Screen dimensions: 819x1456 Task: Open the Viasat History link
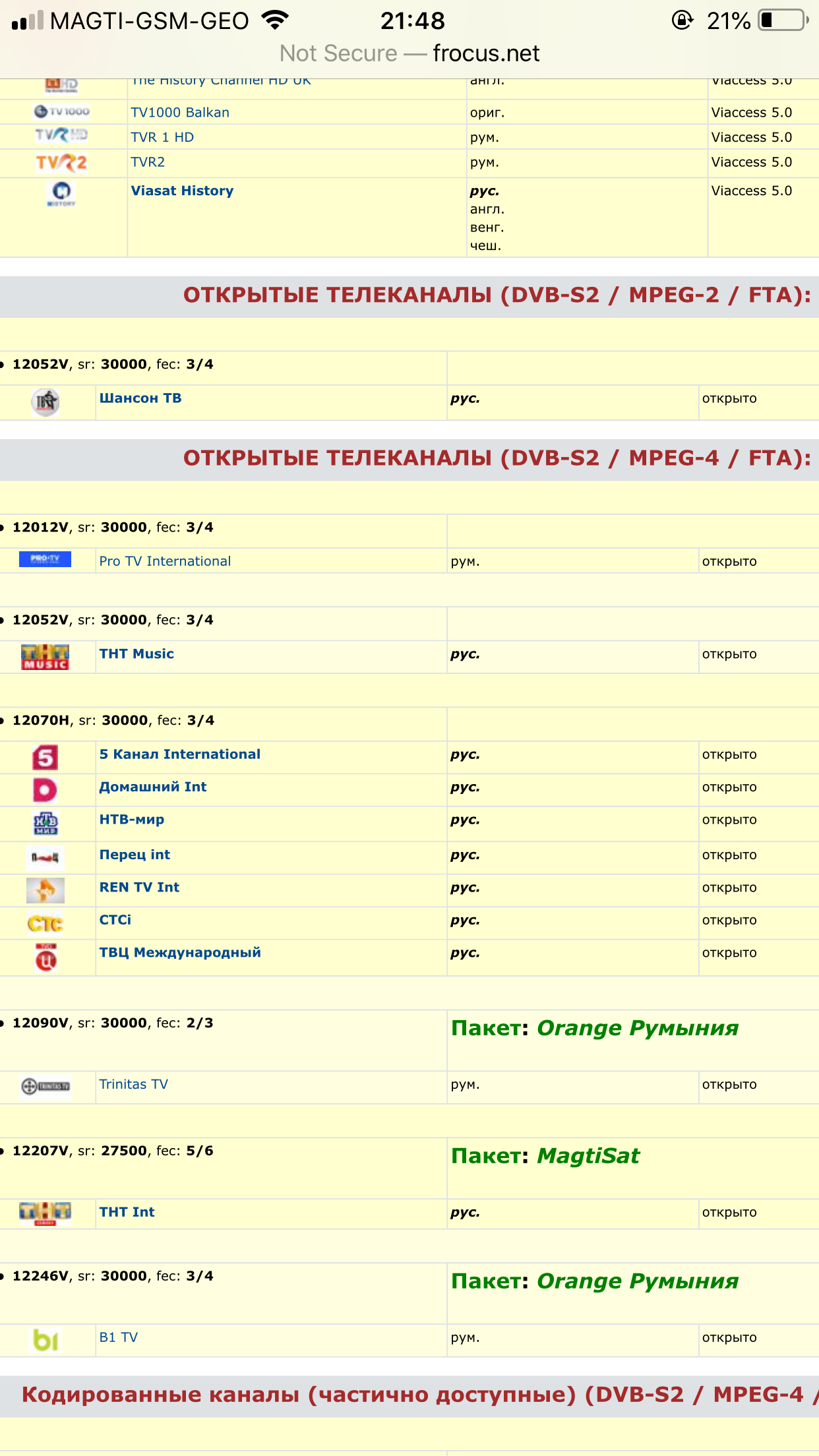tap(182, 191)
